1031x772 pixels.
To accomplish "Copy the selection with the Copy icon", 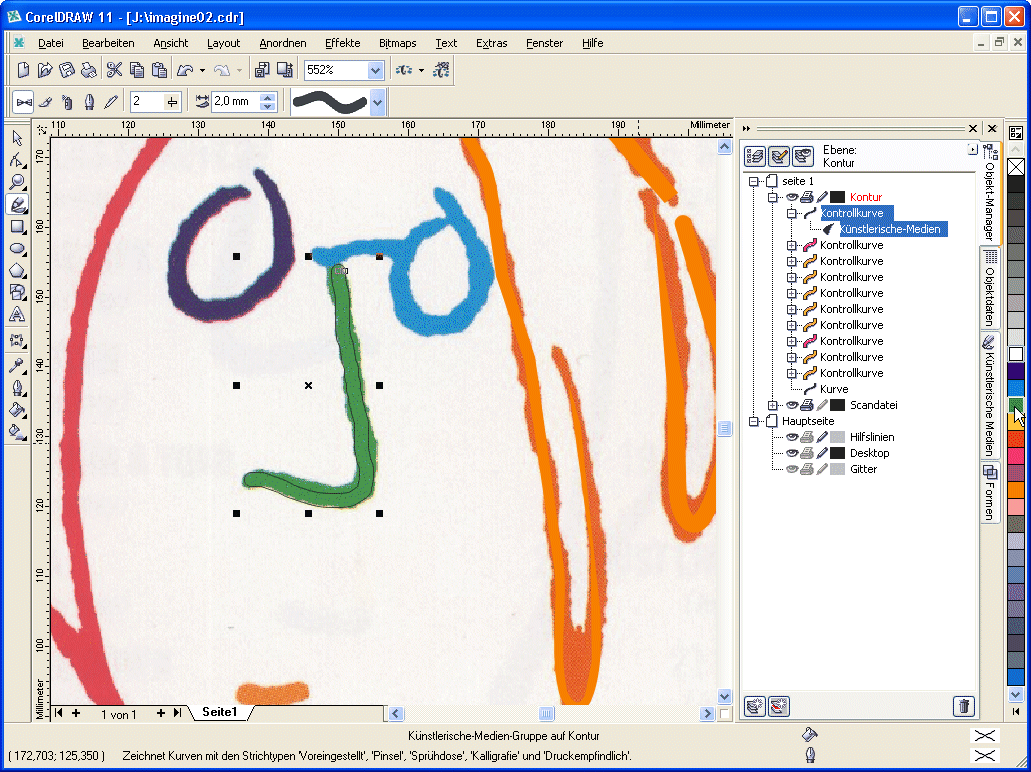I will [x=137, y=70].
